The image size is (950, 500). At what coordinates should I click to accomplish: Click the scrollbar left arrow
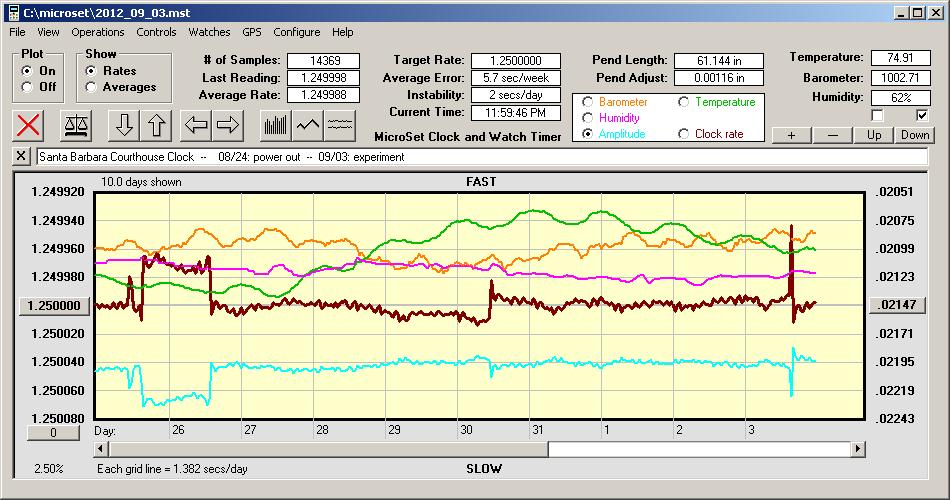(102, 449)
